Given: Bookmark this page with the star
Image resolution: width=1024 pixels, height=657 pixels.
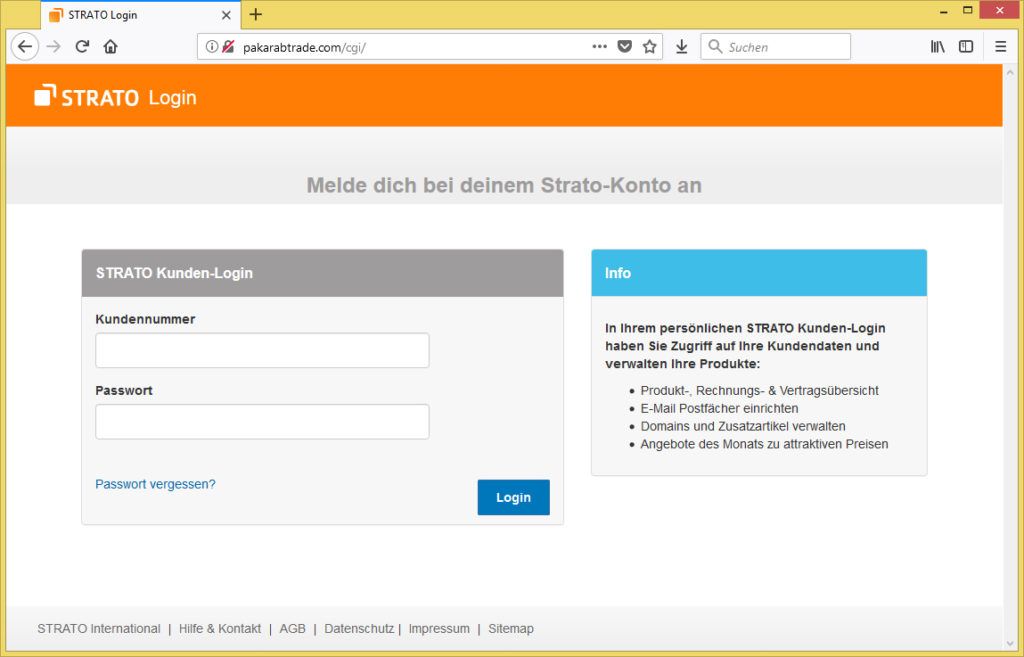Looking at the screenshot, I should point(649,46).
